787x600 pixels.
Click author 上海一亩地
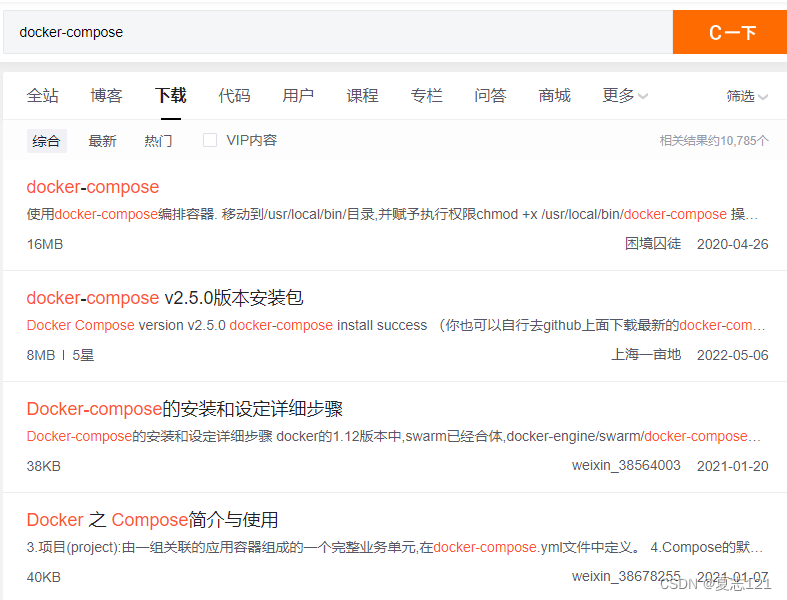[645, 354]
